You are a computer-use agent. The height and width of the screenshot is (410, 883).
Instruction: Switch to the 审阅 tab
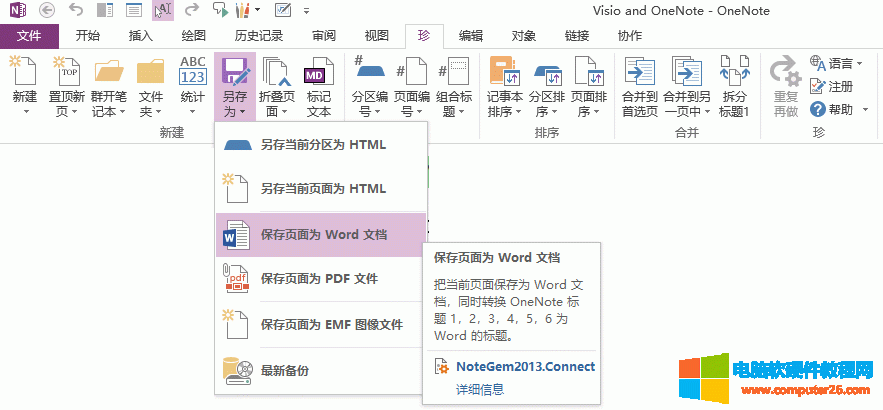324,37
